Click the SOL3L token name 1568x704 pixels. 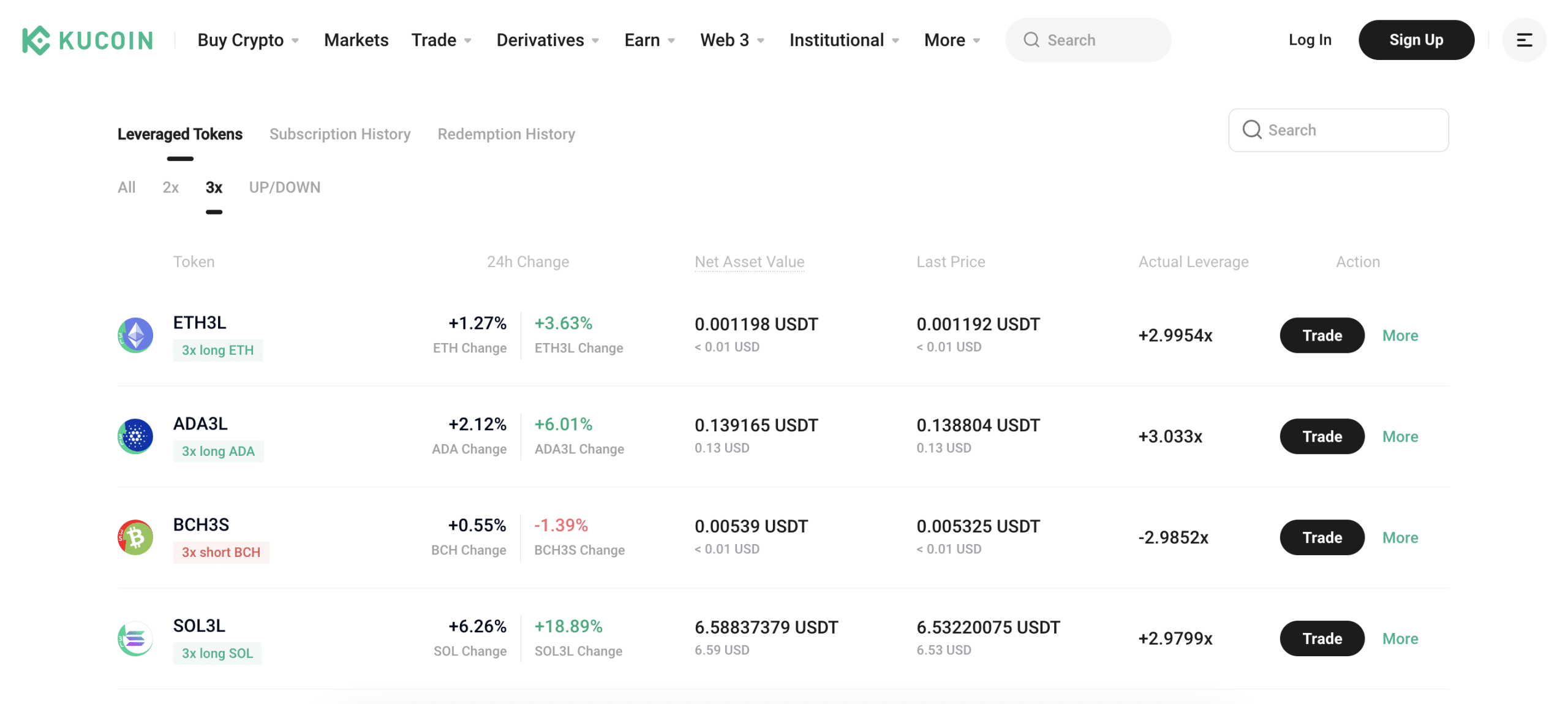199,626
